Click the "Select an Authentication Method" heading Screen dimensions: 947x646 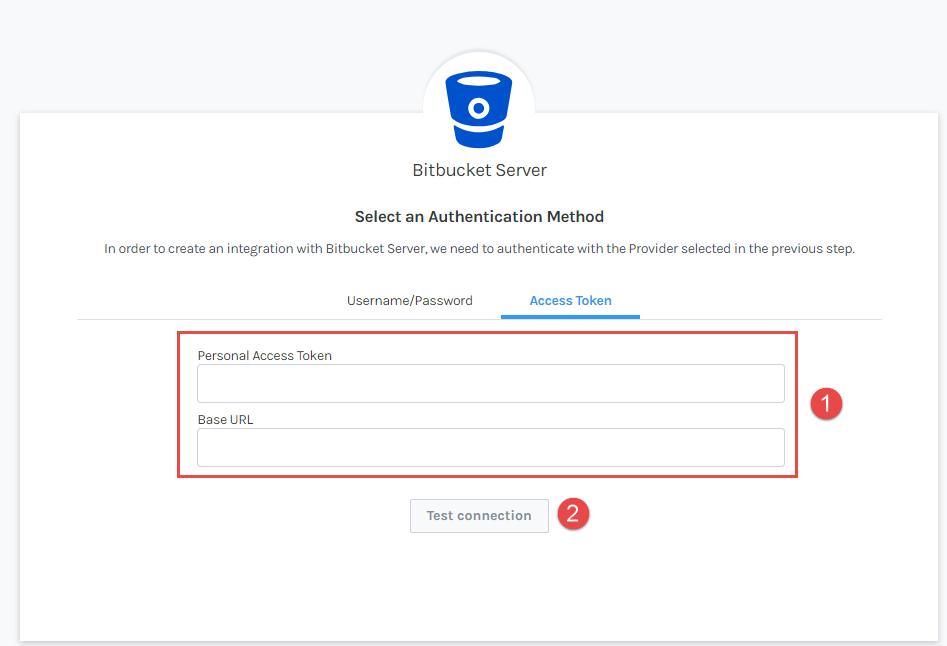pos(479,217)
